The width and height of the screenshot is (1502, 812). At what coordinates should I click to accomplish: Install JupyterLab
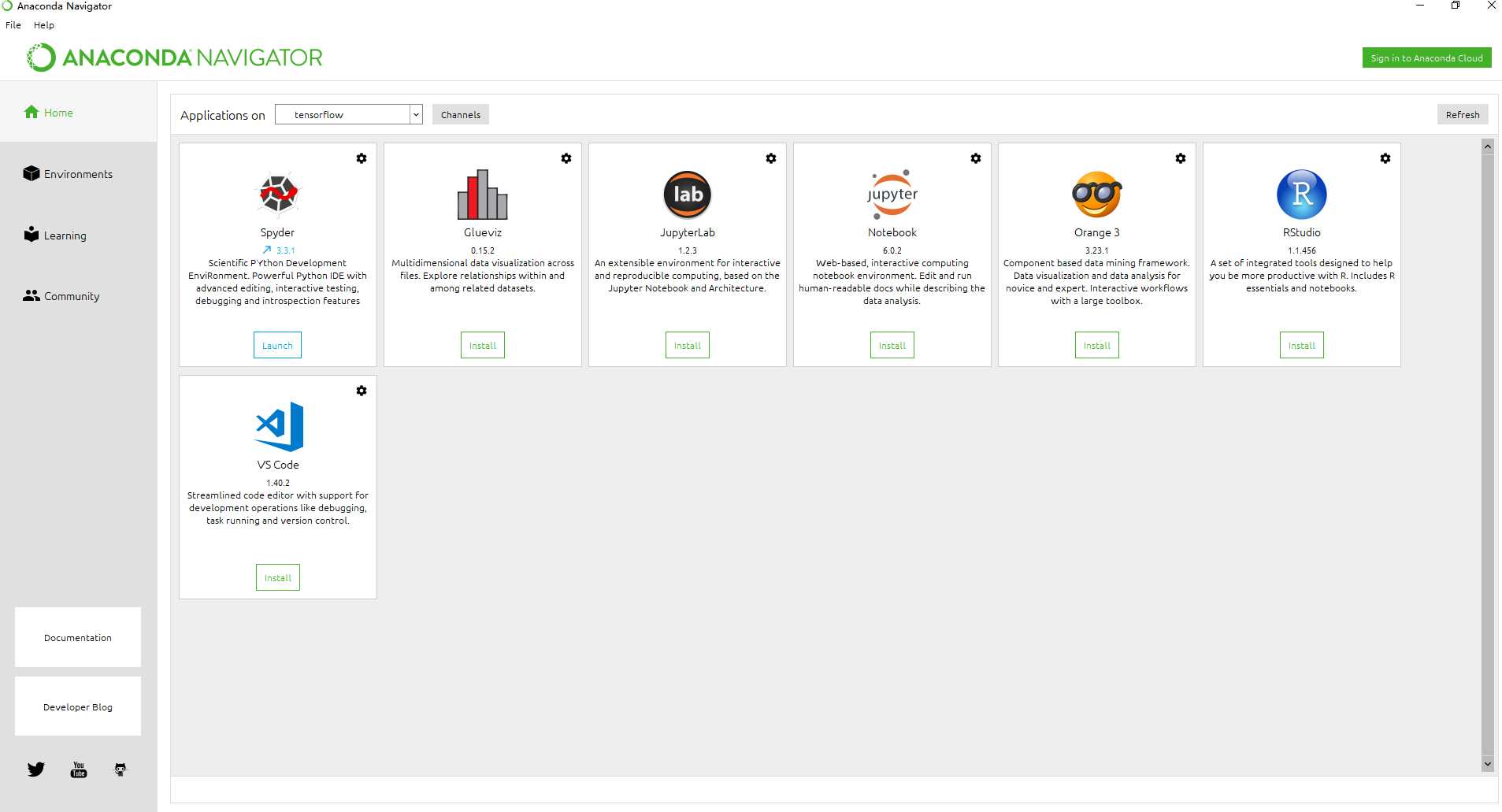coord(688,345)
